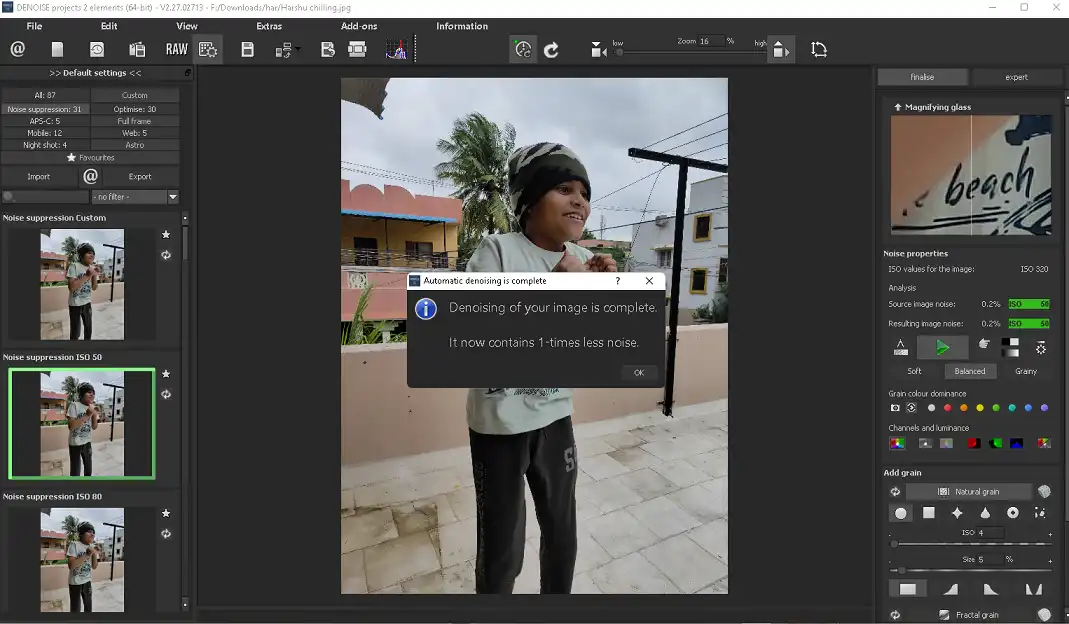Click OK in the denoising complete dialog
Viewport: 1069px width, 624px height.
(639, 372)
